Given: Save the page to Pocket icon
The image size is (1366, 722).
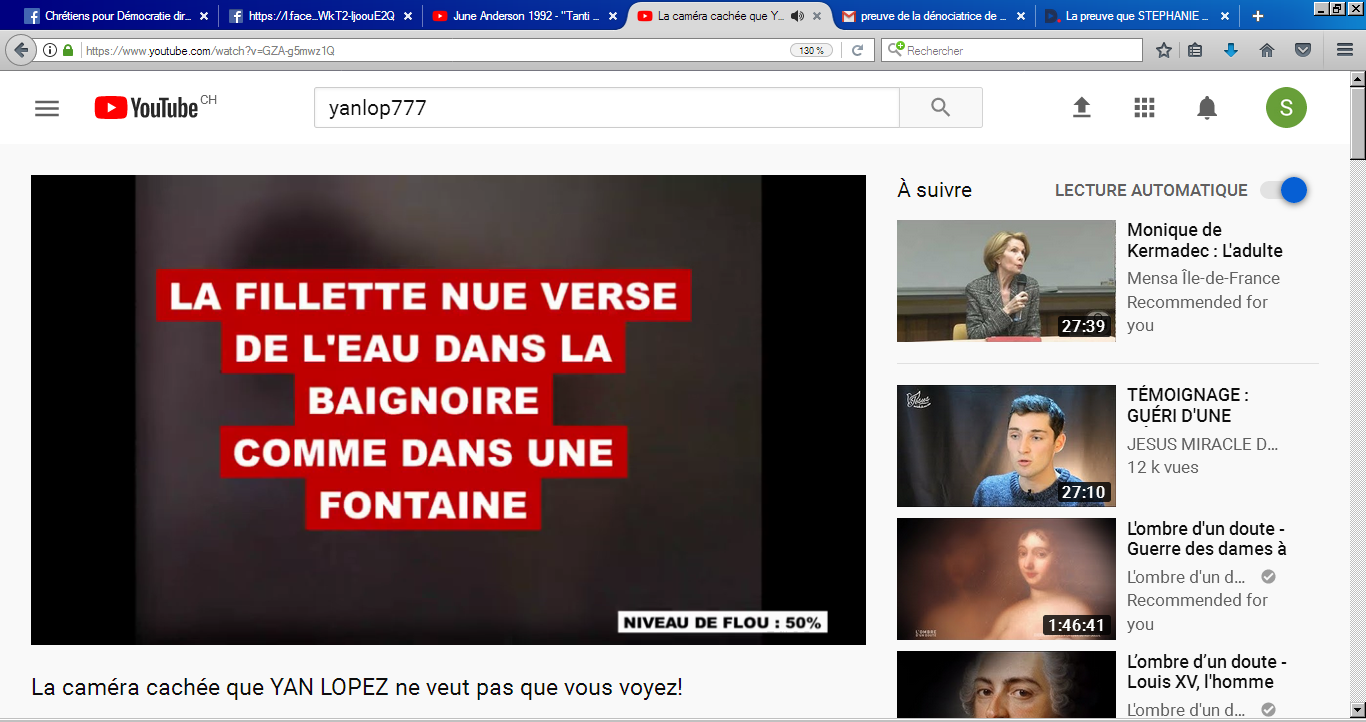Looking at the screenshot, I should (x=1303, y=50).
